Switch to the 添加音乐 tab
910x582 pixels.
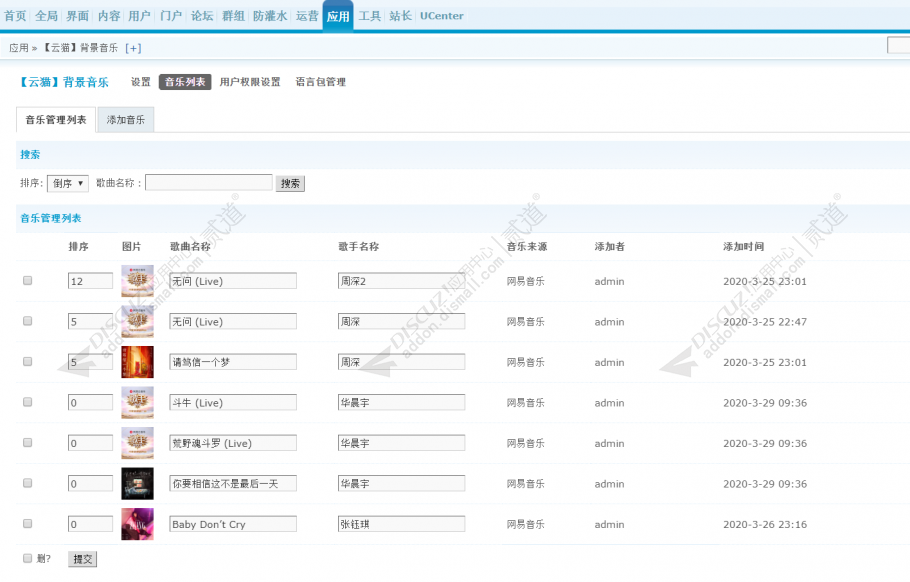[x=126, y=120]
